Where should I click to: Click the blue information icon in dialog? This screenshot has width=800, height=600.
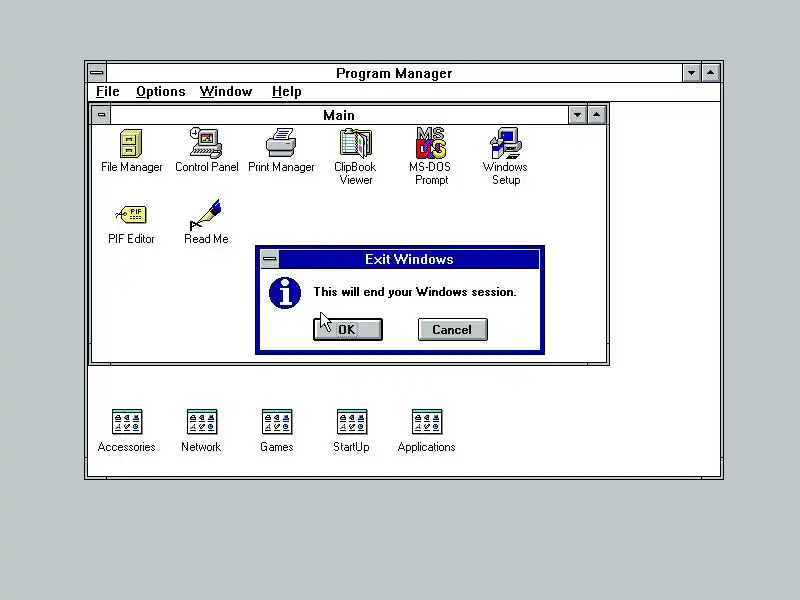[x=285, y=293]
